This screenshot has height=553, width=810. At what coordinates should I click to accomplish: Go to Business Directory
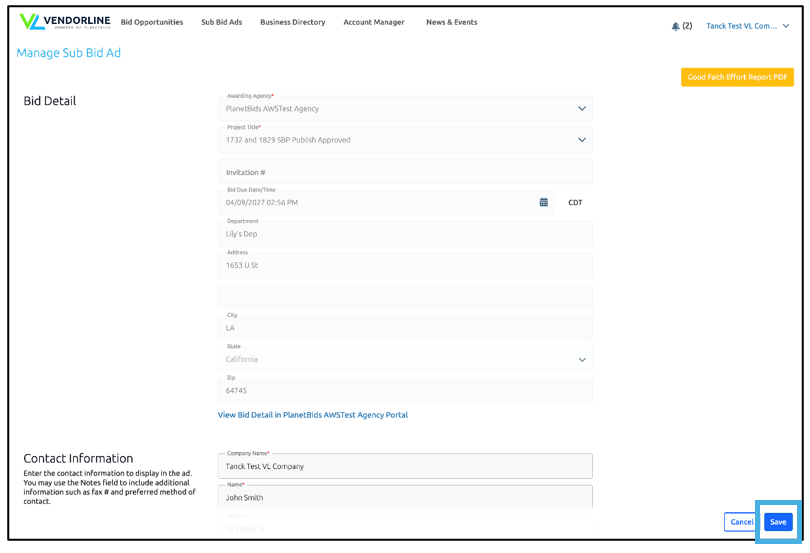tap(293, 22)
